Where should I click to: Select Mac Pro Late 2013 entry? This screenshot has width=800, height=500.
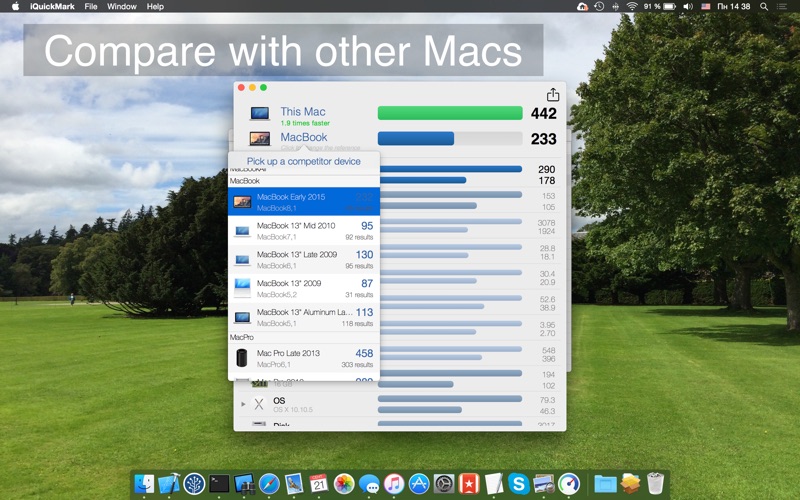304,358
